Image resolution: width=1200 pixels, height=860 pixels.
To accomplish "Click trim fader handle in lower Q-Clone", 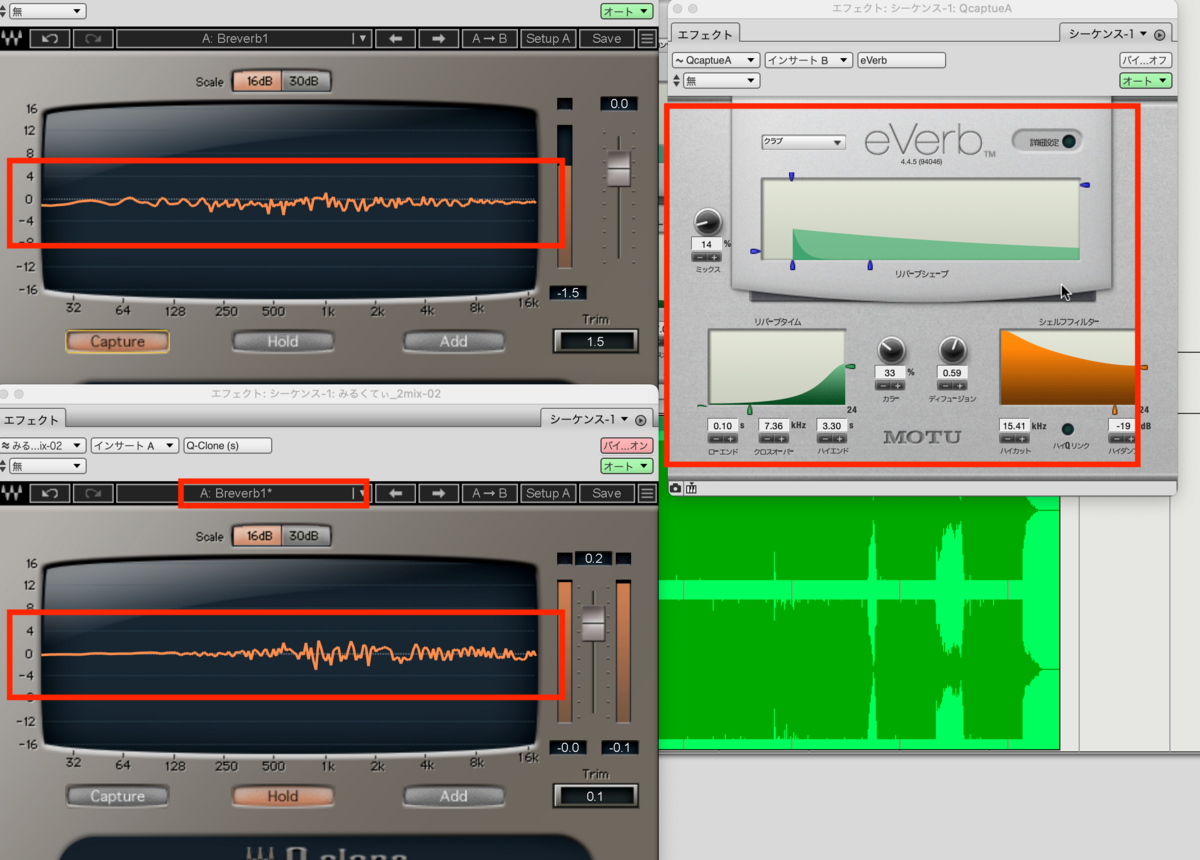I will [x=594, y=624].
